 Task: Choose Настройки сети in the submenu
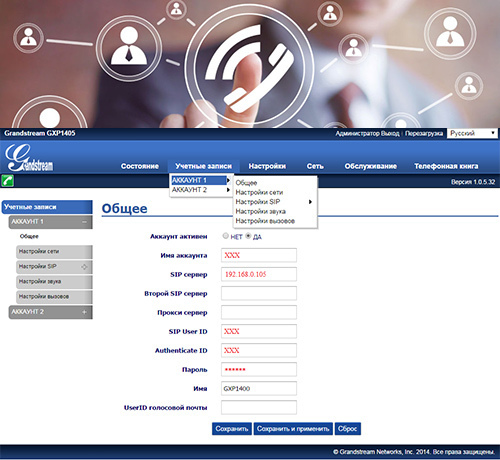click(259, 192)
